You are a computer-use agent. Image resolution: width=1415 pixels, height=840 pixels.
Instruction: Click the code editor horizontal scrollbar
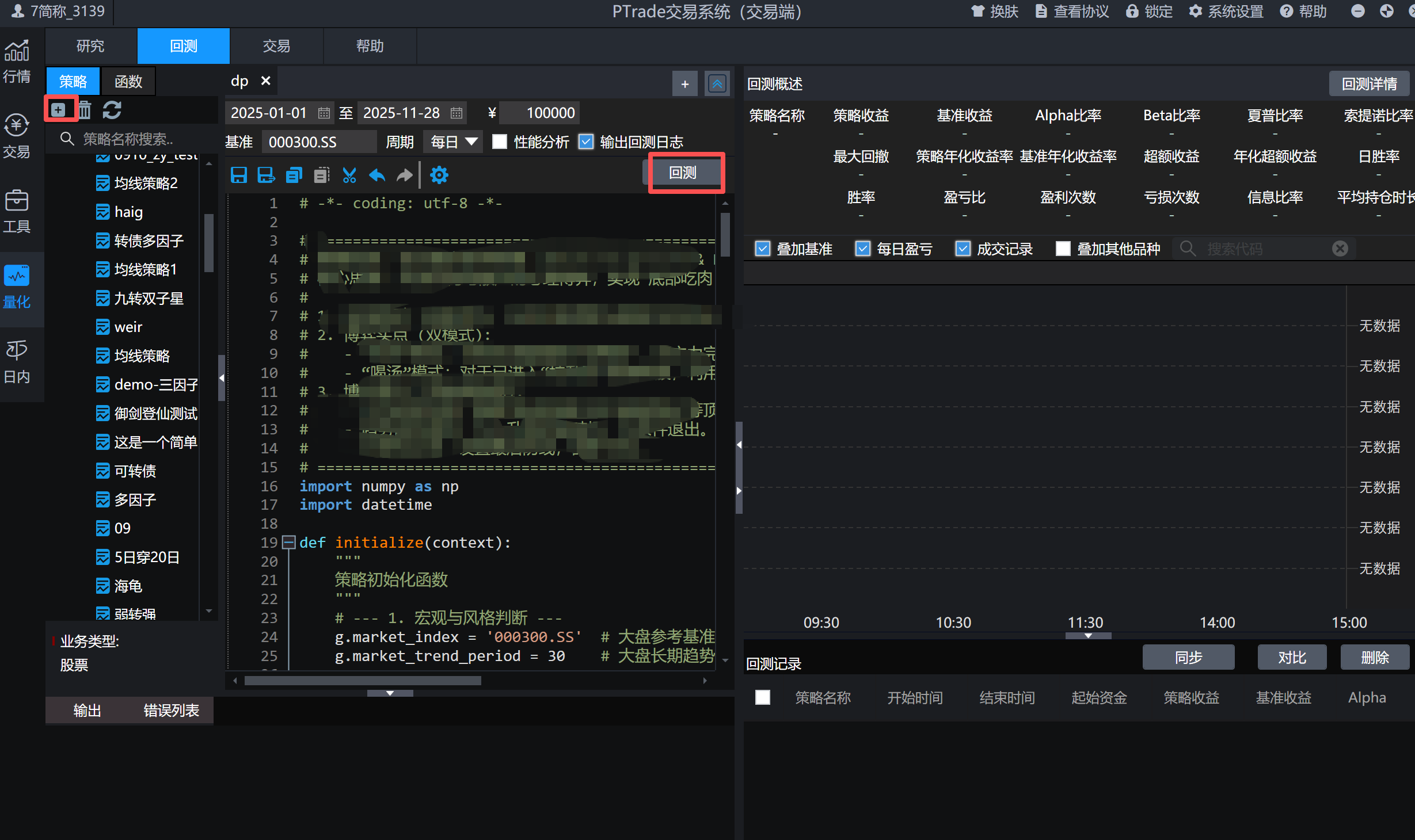point(363,681)
